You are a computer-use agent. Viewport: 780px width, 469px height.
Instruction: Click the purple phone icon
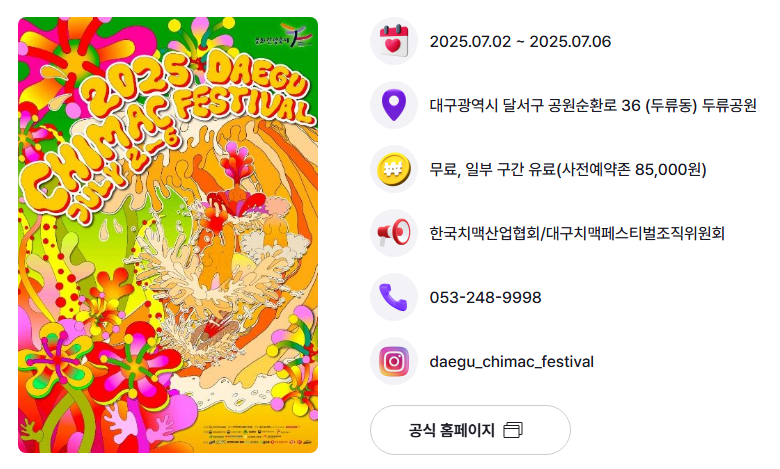393,297
